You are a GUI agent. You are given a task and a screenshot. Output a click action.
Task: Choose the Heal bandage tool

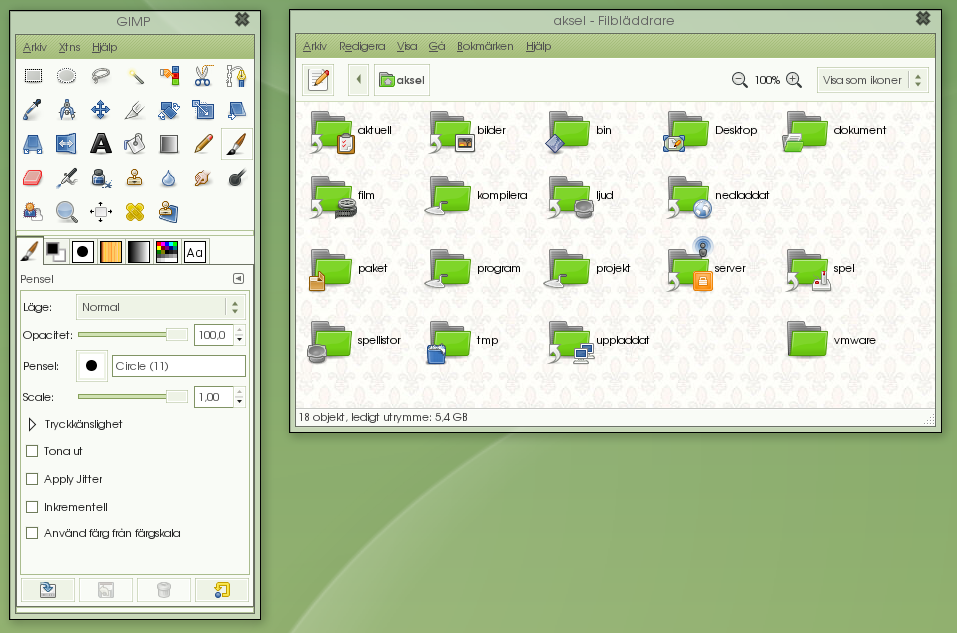(x=135, y=212)
